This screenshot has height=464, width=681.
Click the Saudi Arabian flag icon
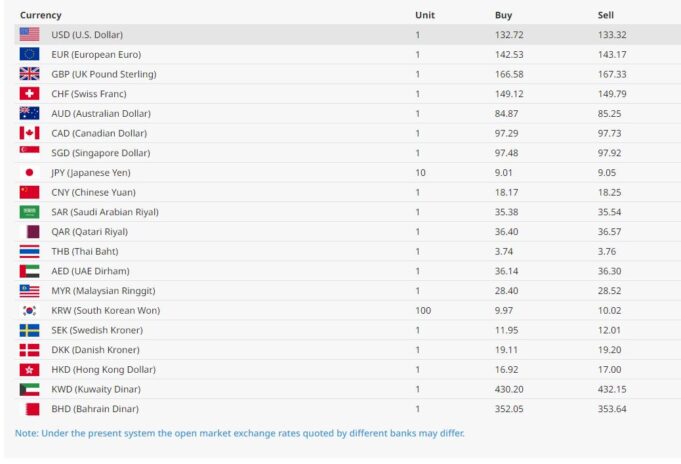pos(29,212)
